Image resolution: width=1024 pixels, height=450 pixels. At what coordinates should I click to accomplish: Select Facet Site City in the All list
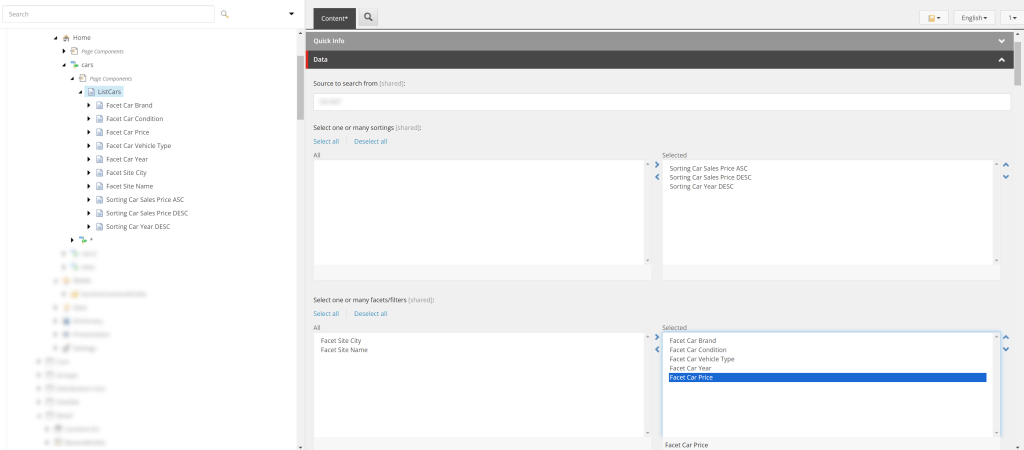pyautogui.click(x=341, y=341)
